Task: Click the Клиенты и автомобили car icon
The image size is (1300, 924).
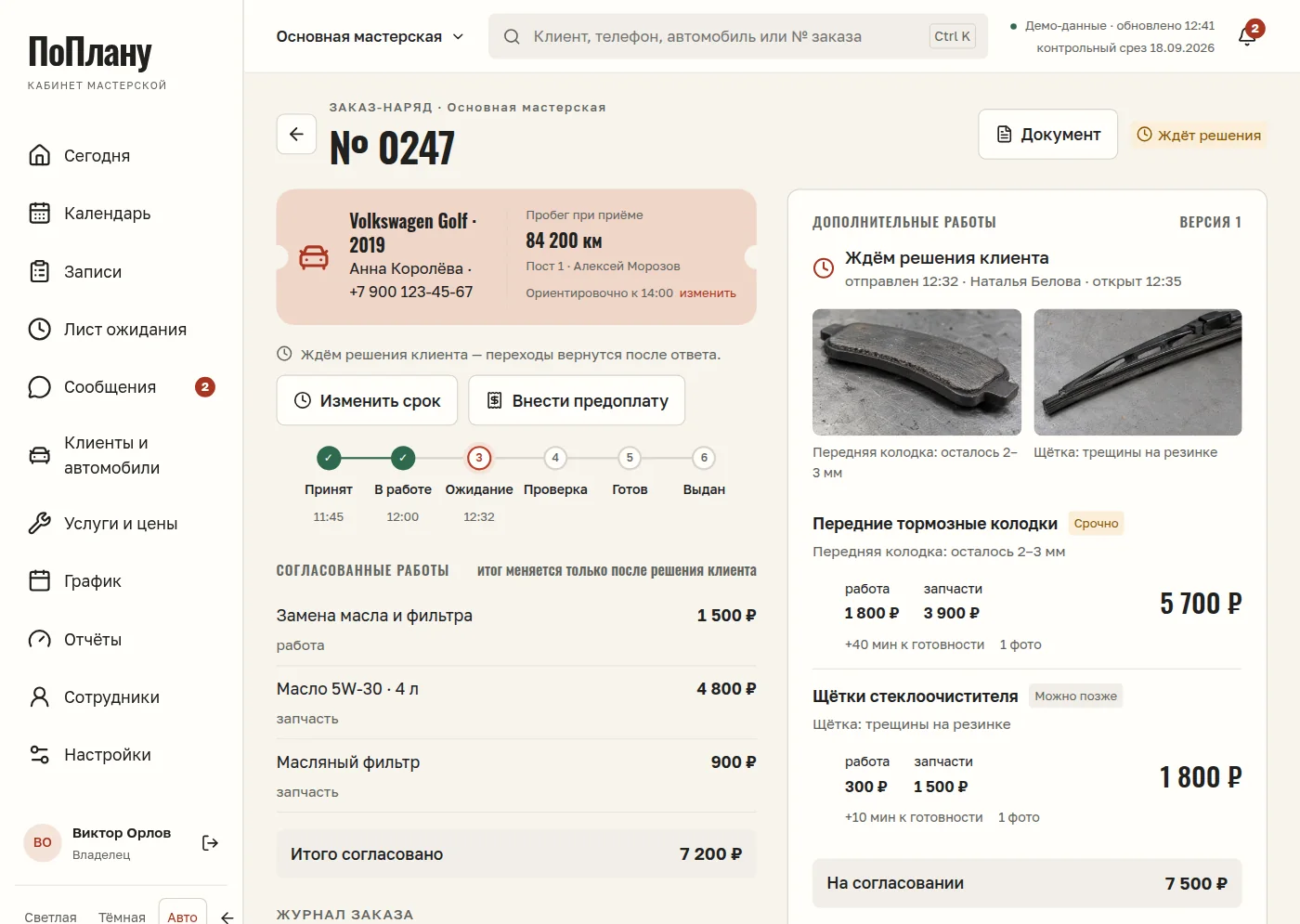Action: tap(39, 455)
